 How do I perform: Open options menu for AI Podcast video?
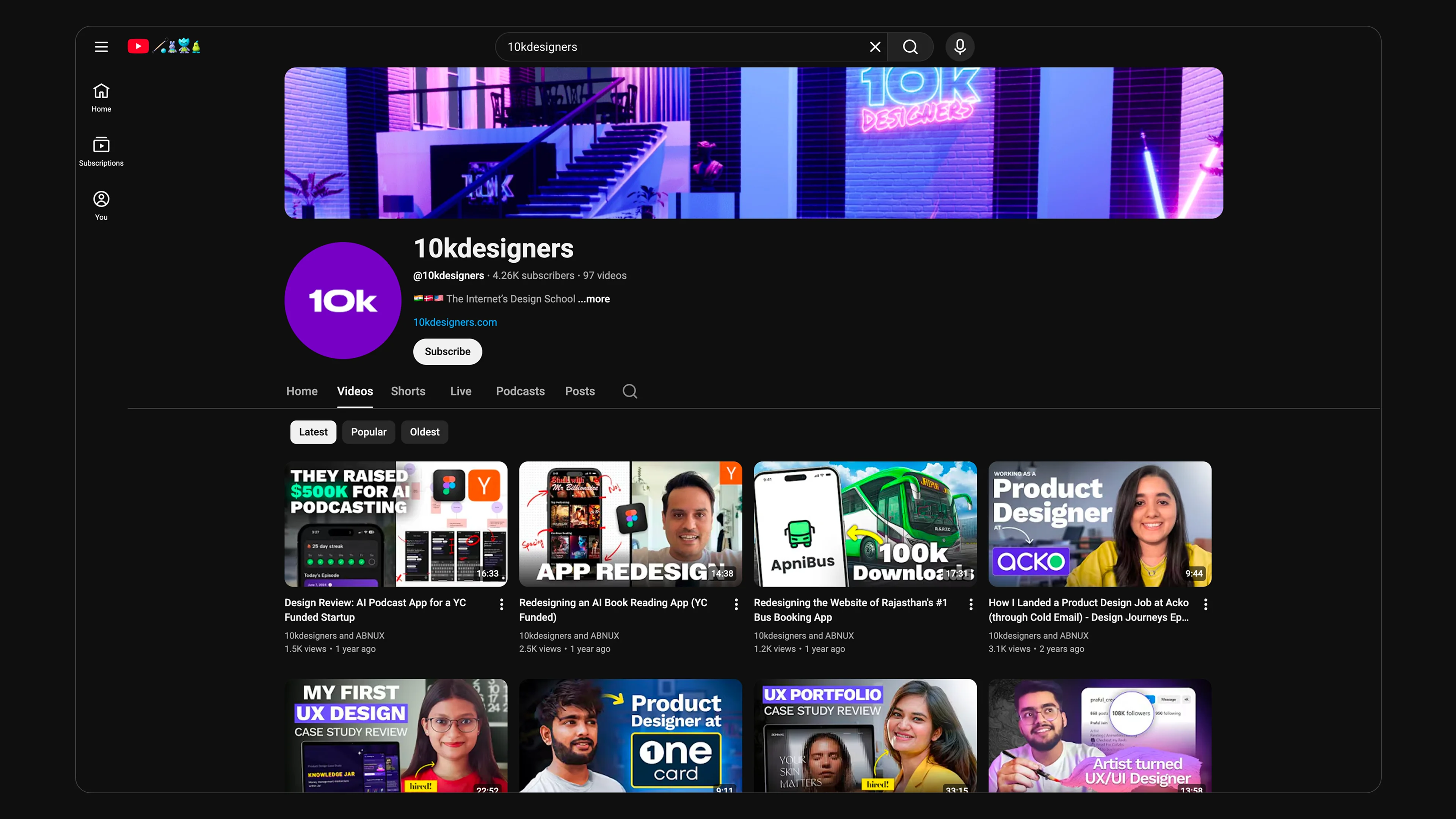pos(501,604)
